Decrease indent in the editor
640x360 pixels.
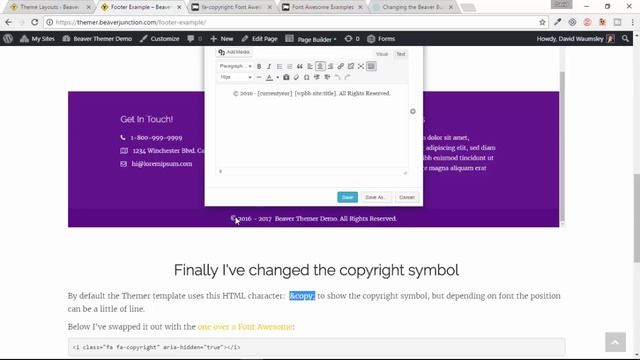317,77
